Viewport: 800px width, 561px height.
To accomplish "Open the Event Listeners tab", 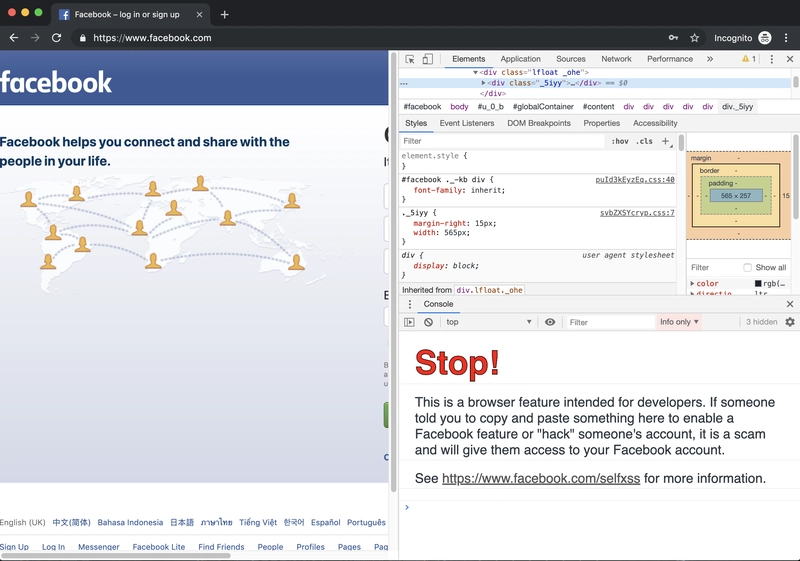I will 467,123.
